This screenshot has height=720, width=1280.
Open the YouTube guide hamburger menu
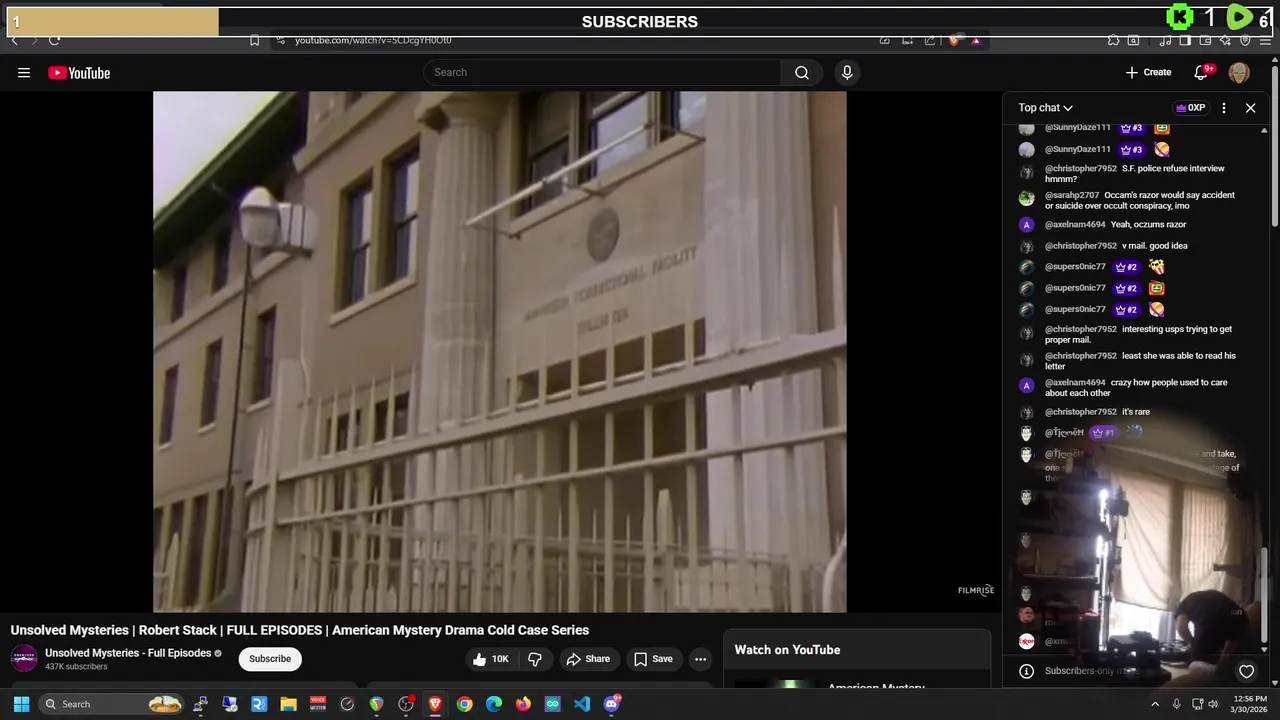pos(24,72)
